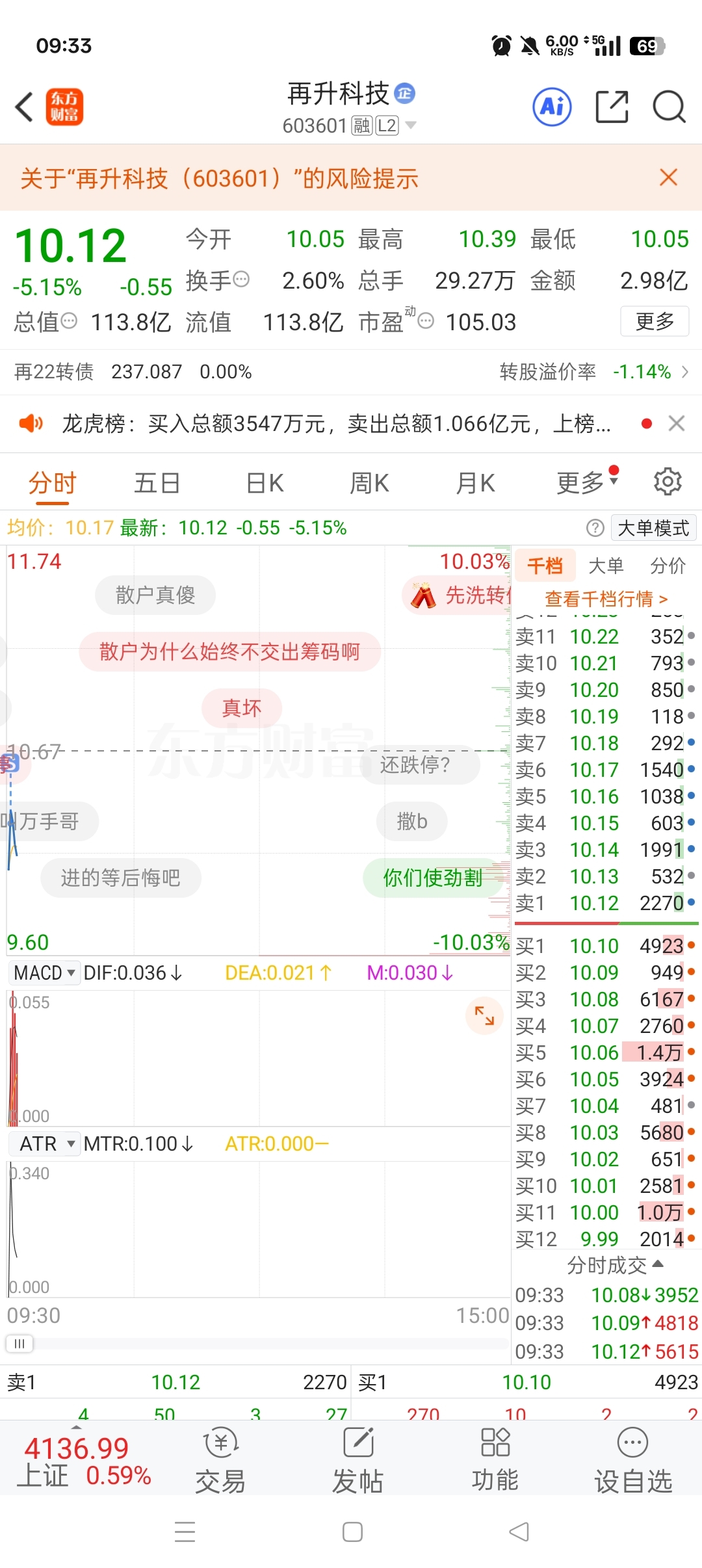This screenshot has width=702, height=1568.
Task: Tap buy level 买5 10.06 row
Action: 606,1052
